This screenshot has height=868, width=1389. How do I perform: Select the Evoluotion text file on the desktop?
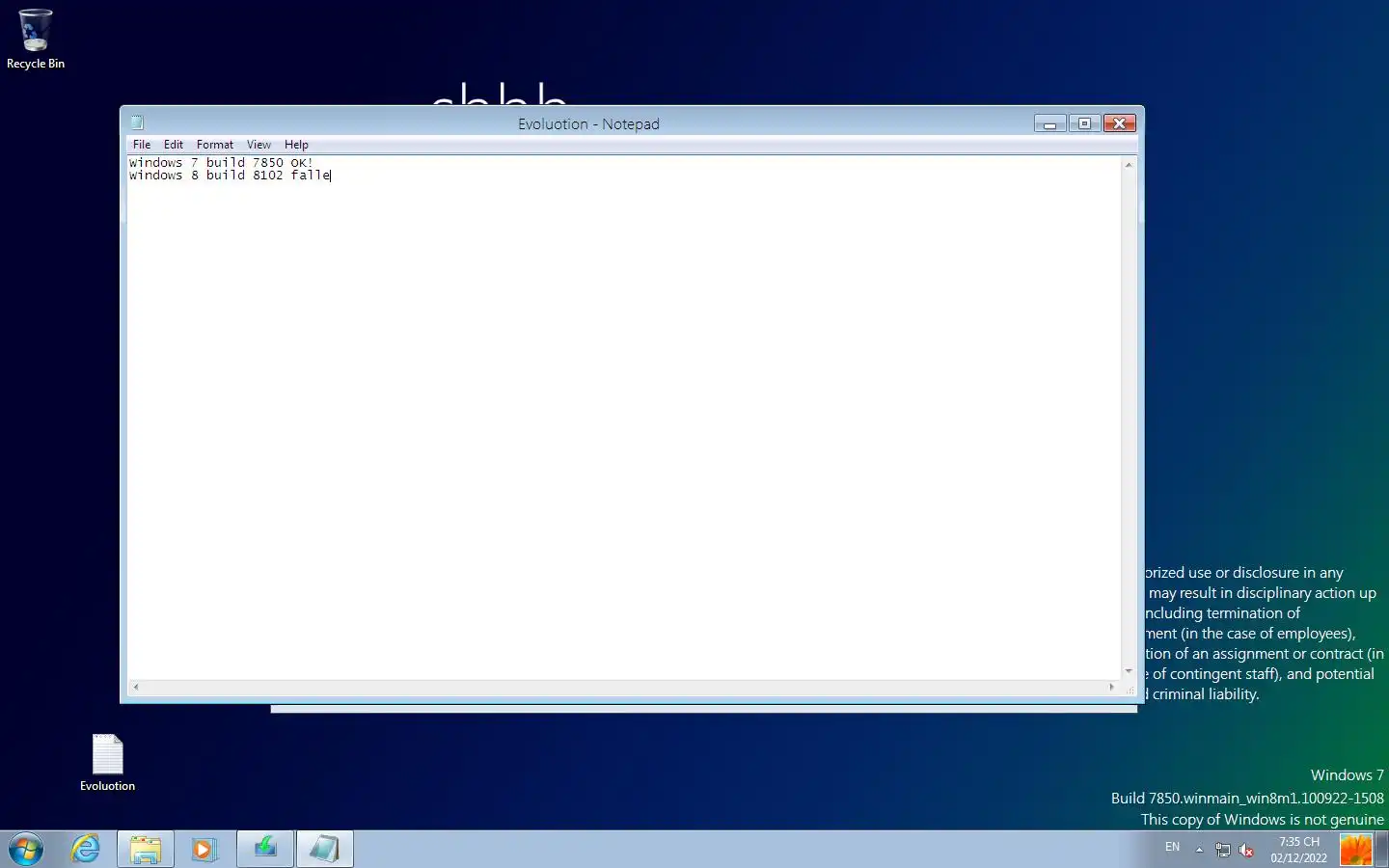pos(107,763)
